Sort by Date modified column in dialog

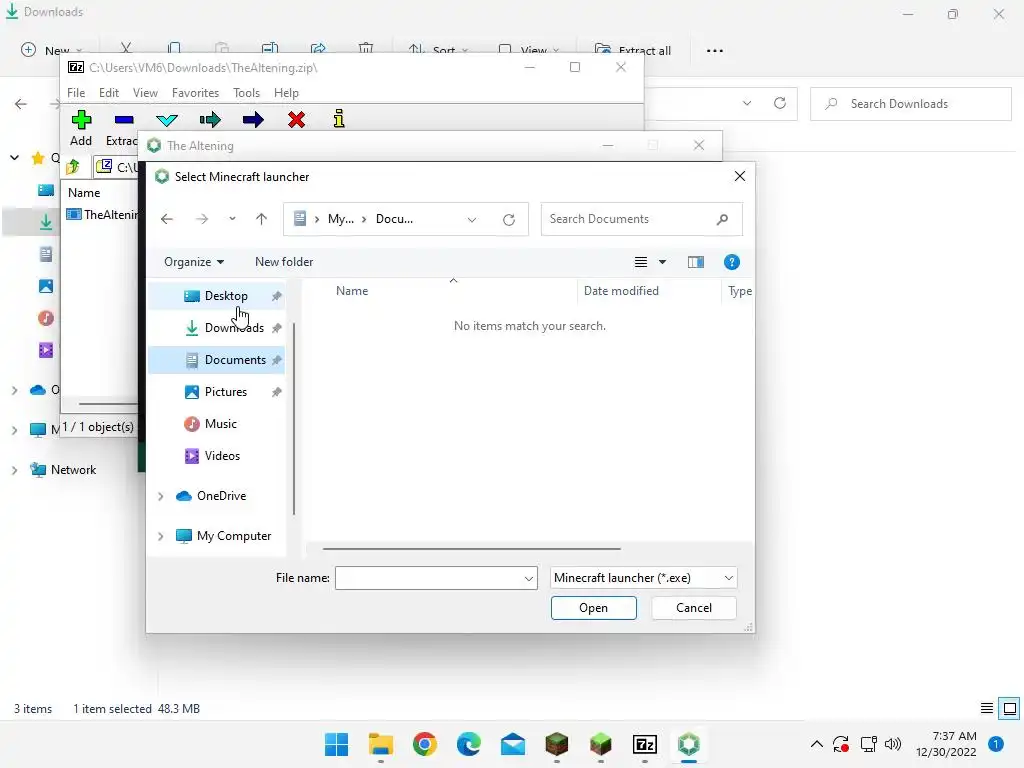pyautogui.click(x=621, y=291)
